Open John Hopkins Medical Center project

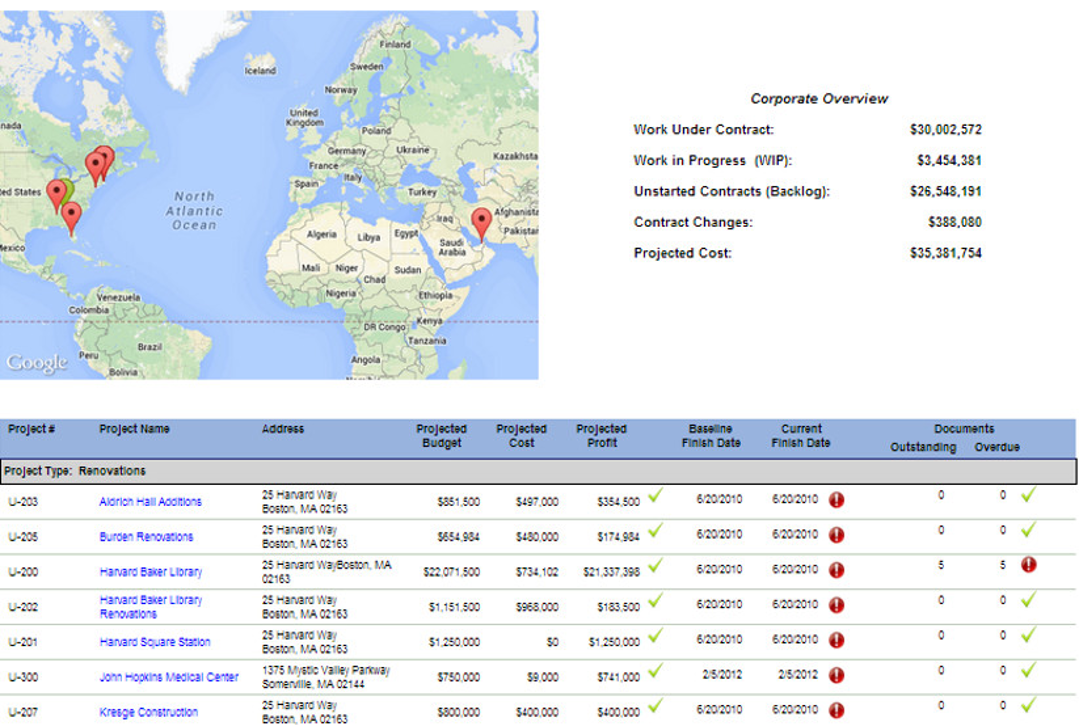(x=169, y=678)
